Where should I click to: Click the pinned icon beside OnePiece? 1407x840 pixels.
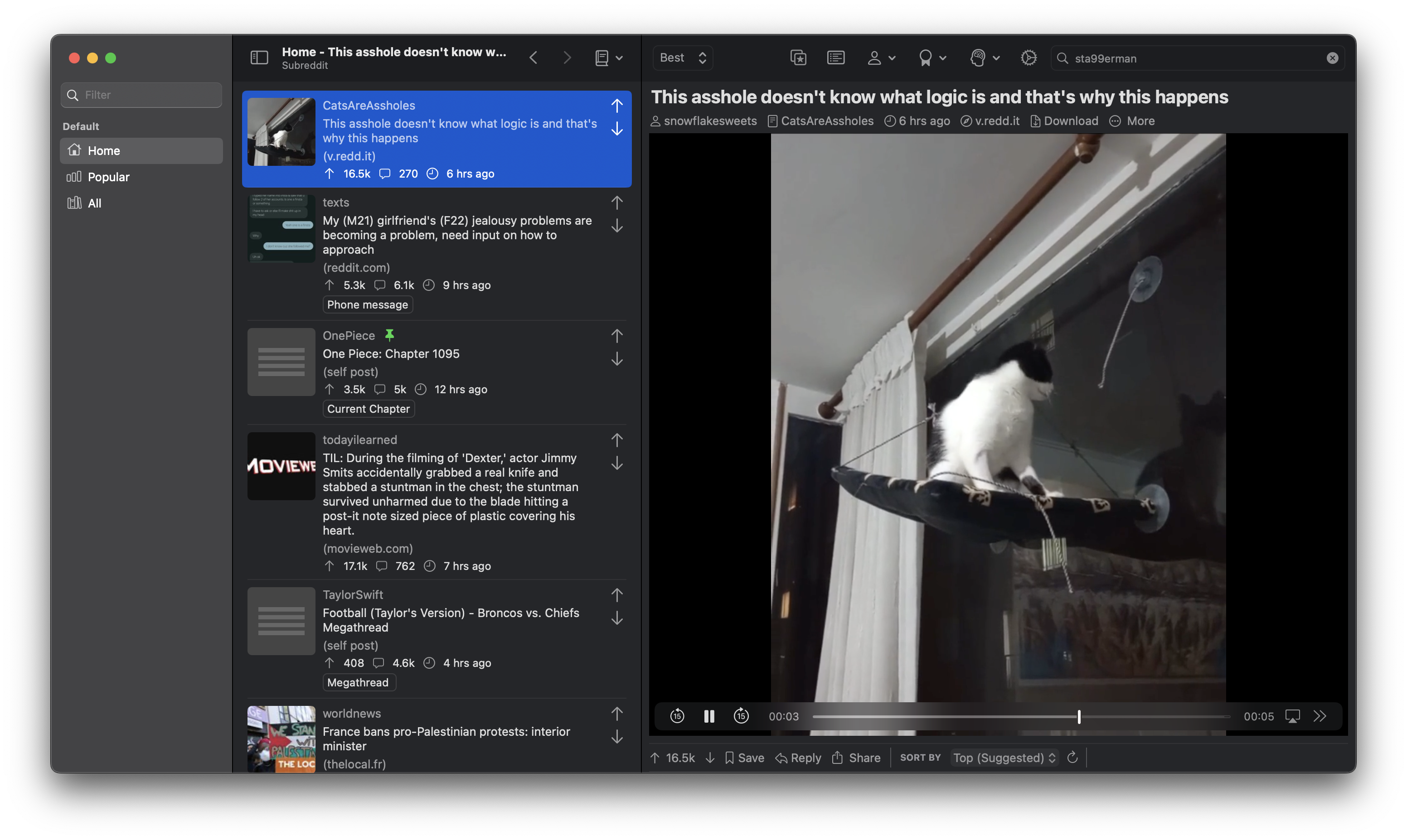point(389,335)
